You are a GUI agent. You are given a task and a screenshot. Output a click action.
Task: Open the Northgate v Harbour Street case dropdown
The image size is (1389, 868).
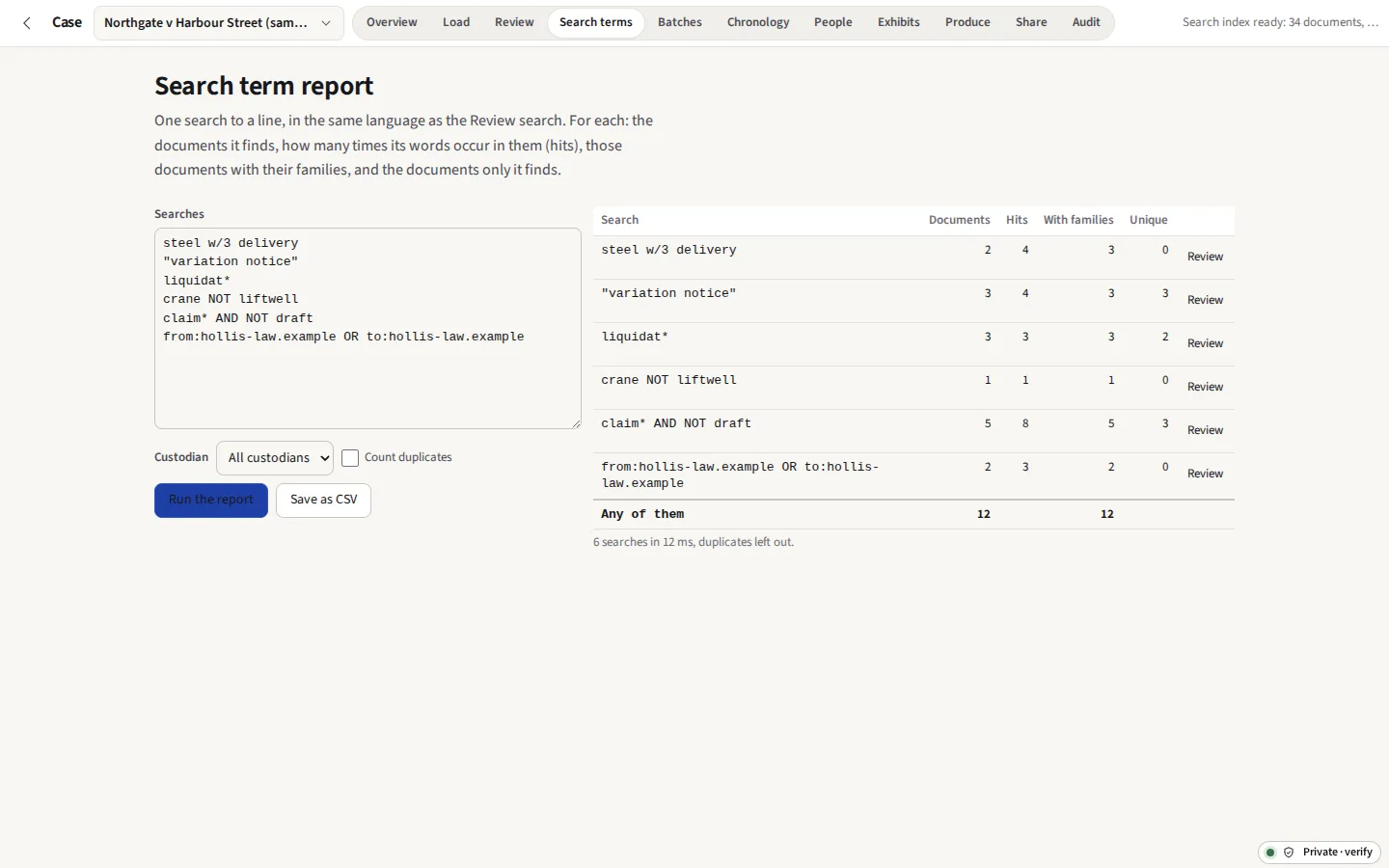tap(219, 23)
